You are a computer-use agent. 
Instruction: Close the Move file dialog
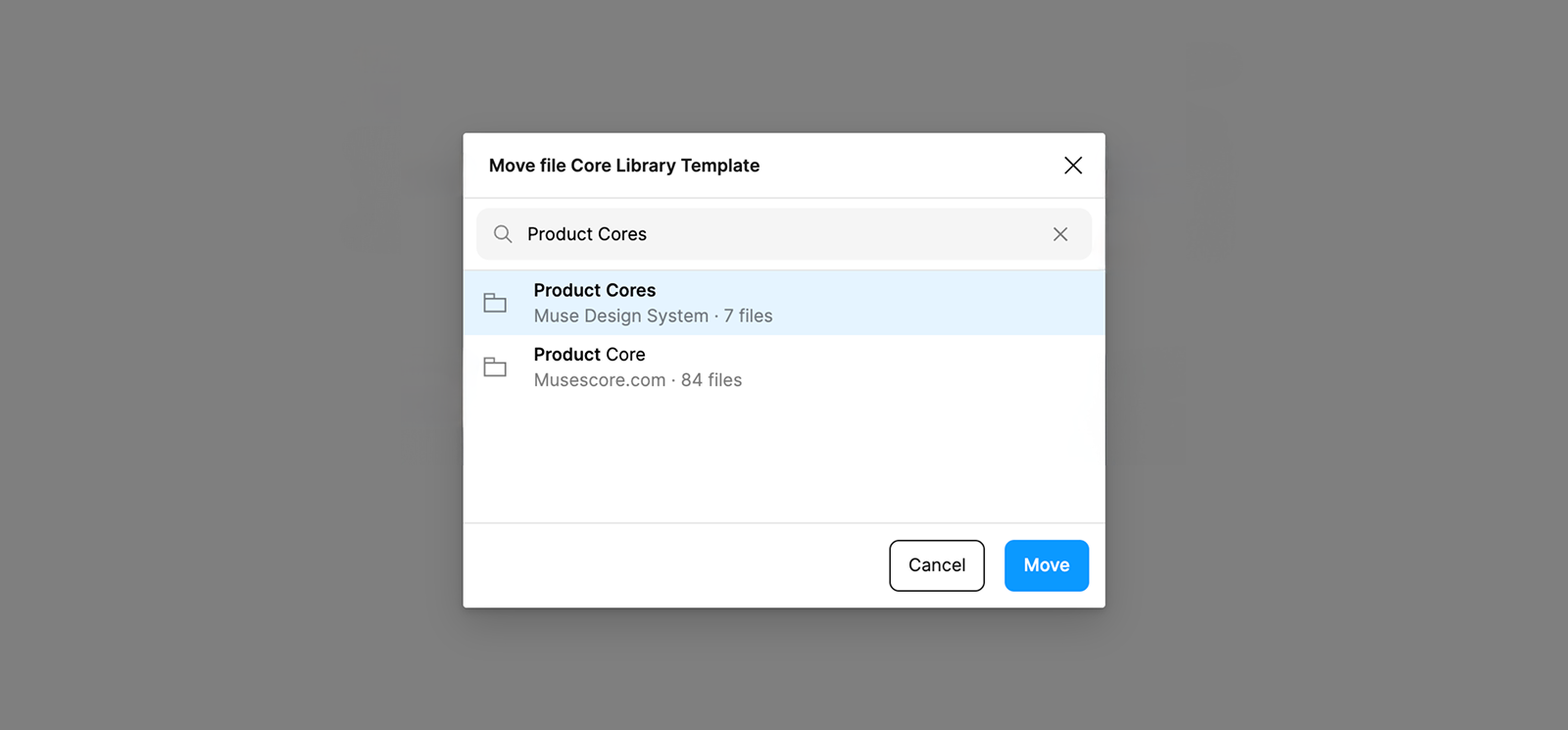1073,166
